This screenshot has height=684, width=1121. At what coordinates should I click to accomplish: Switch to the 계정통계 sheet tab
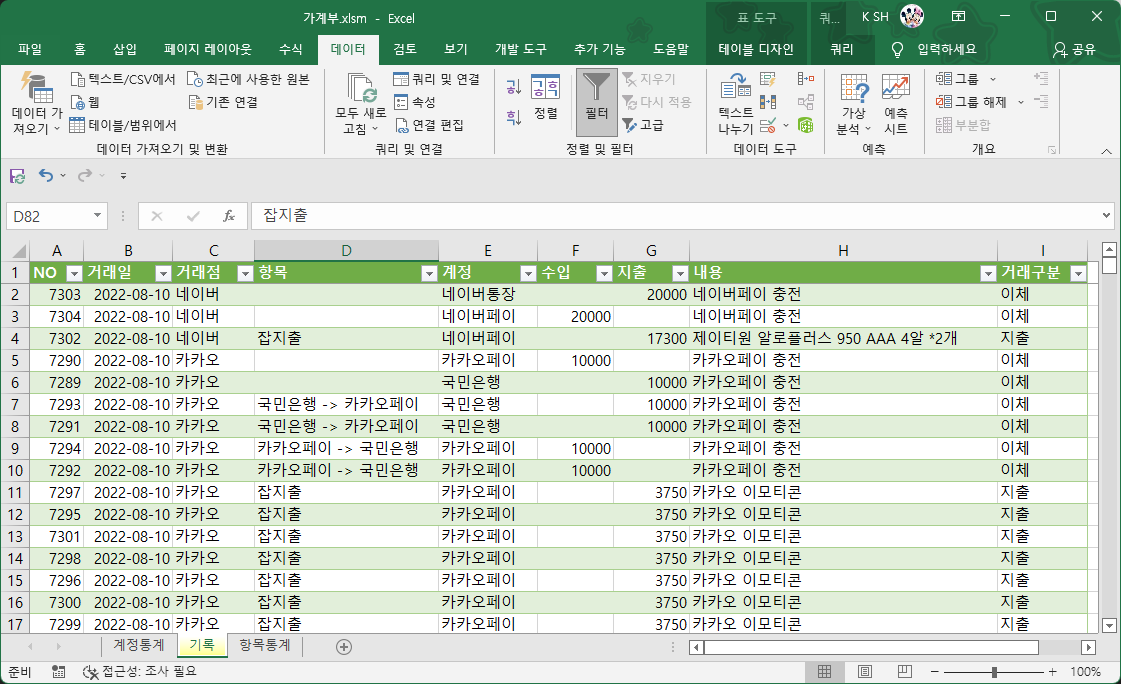coord(139,645)
